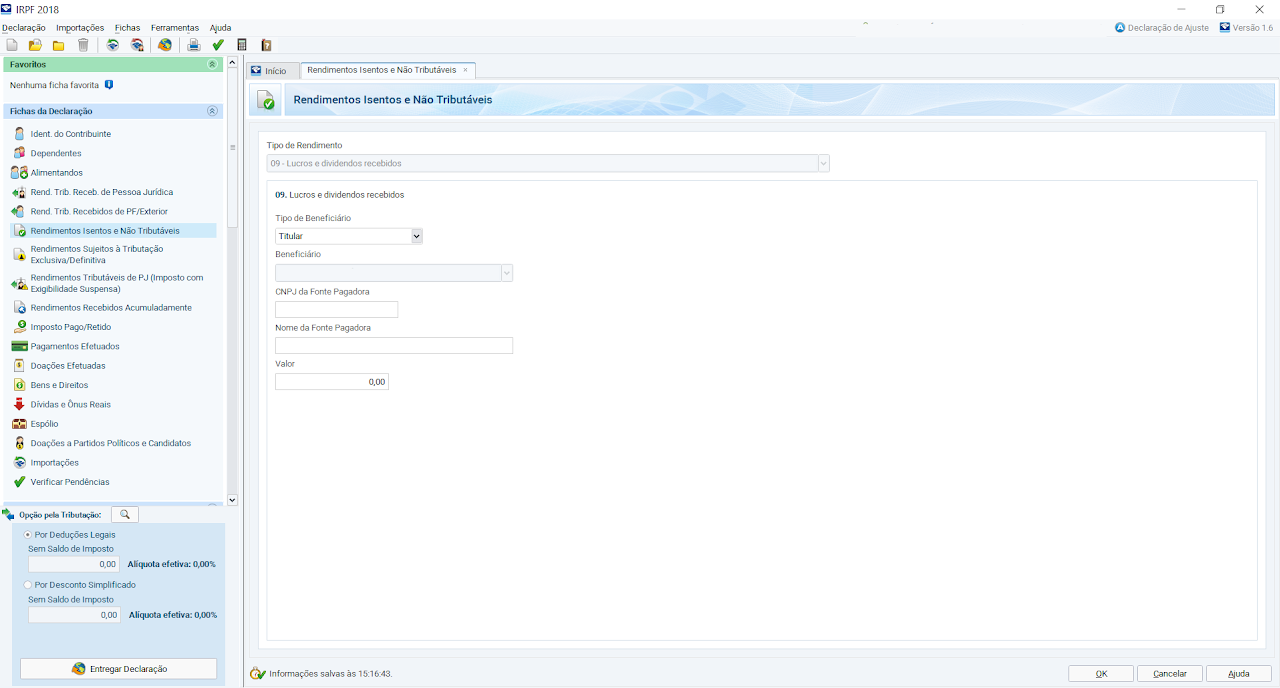Click the magnifier button beside Opção pela Tributação

coord(125,514)
